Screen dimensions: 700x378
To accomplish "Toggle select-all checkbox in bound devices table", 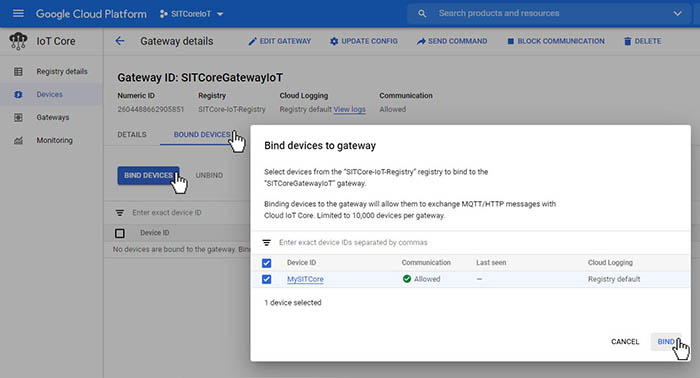I will click(x=120, y=233).
